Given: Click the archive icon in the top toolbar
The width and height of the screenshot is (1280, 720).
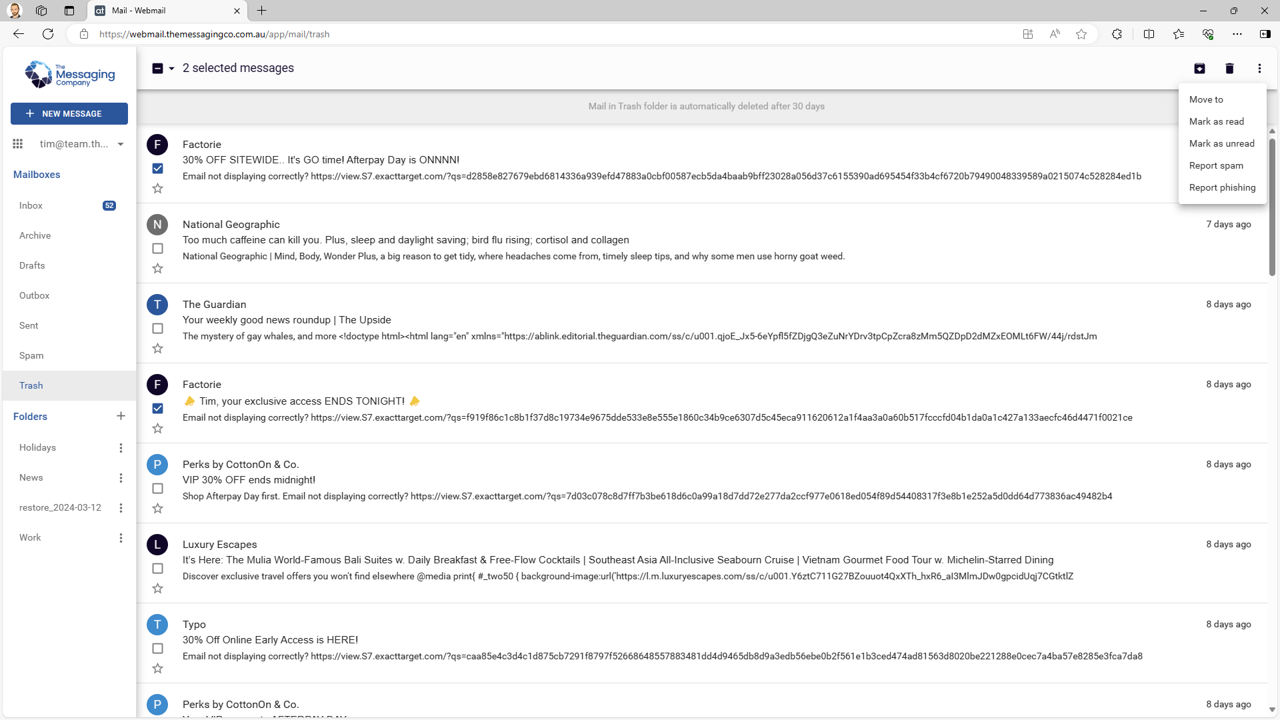Looking at the screenshot, I should (x=1200, y=68).
